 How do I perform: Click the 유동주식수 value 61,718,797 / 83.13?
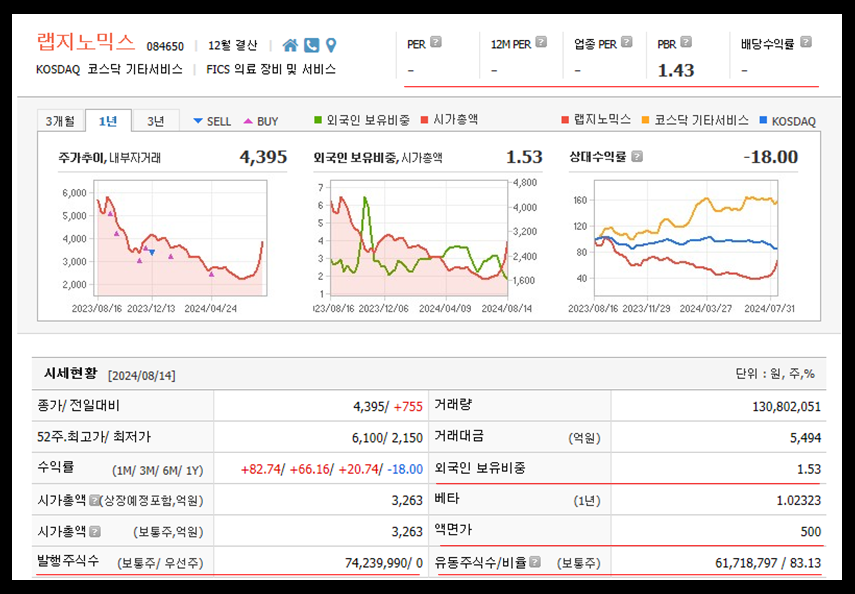(768, 563)
